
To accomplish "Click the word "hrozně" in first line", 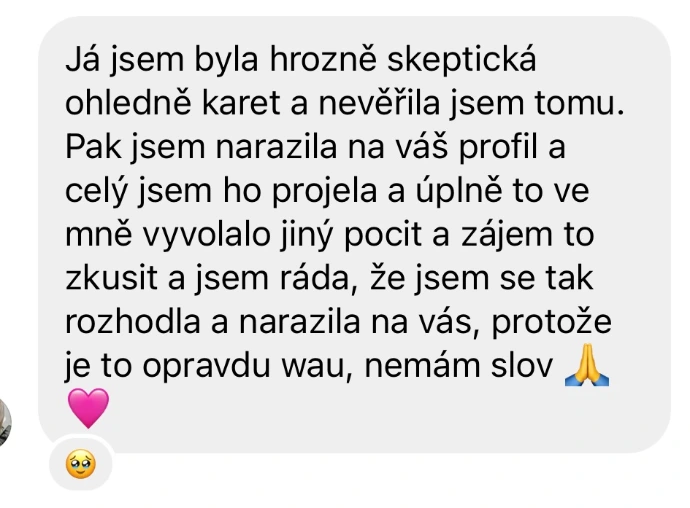I will (323, 60).
